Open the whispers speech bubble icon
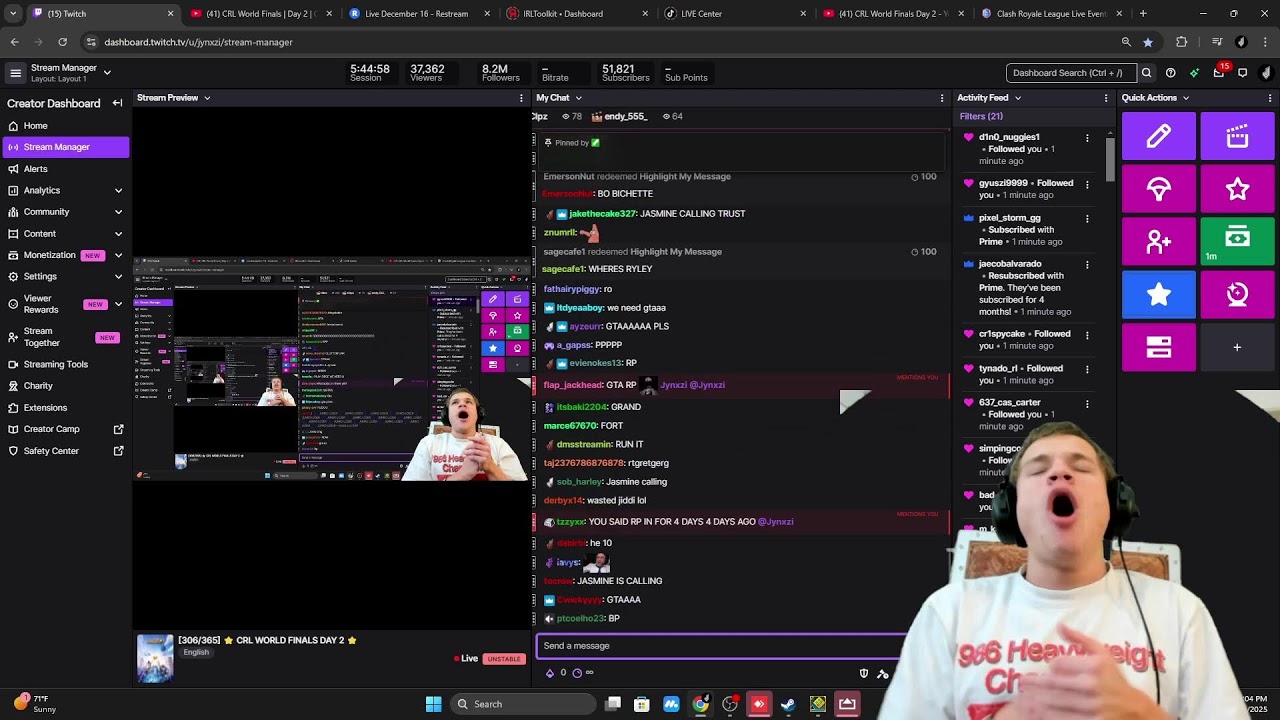This screenshot has height=720, width=1280. (1243, 73)
